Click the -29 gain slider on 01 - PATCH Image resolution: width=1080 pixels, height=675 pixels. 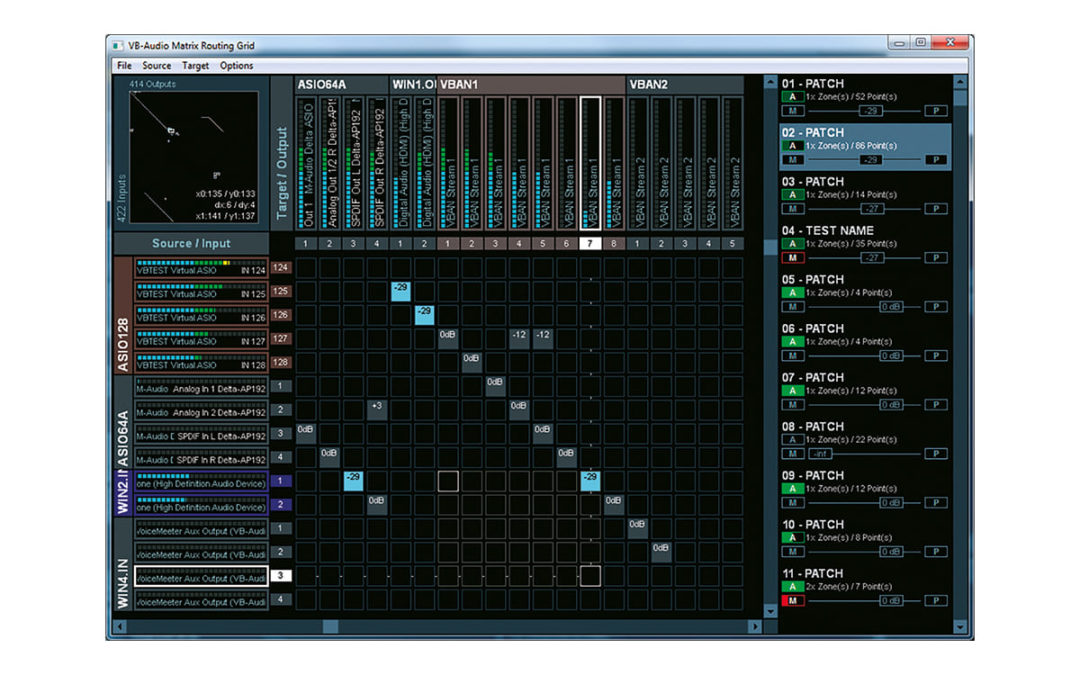(x=871, y=110)
